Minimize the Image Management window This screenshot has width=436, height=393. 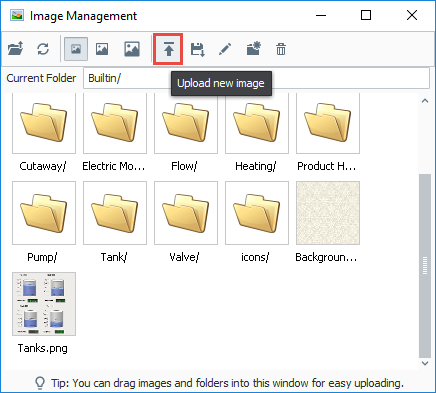coord(321,15)
